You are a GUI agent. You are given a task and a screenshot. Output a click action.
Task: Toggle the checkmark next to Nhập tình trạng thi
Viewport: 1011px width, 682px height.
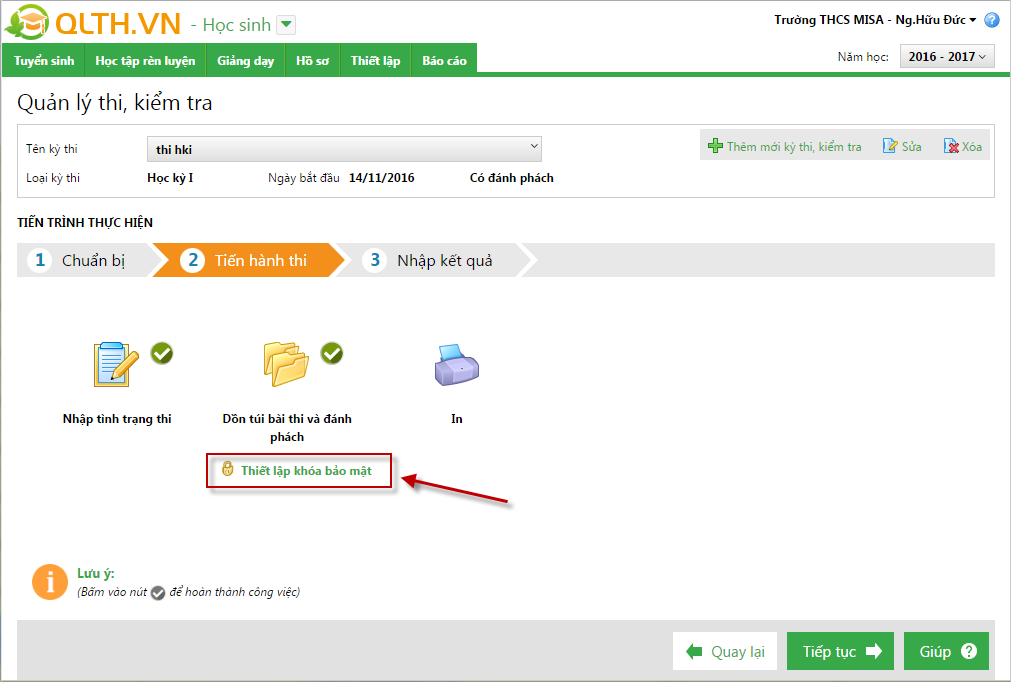[162, 353]
